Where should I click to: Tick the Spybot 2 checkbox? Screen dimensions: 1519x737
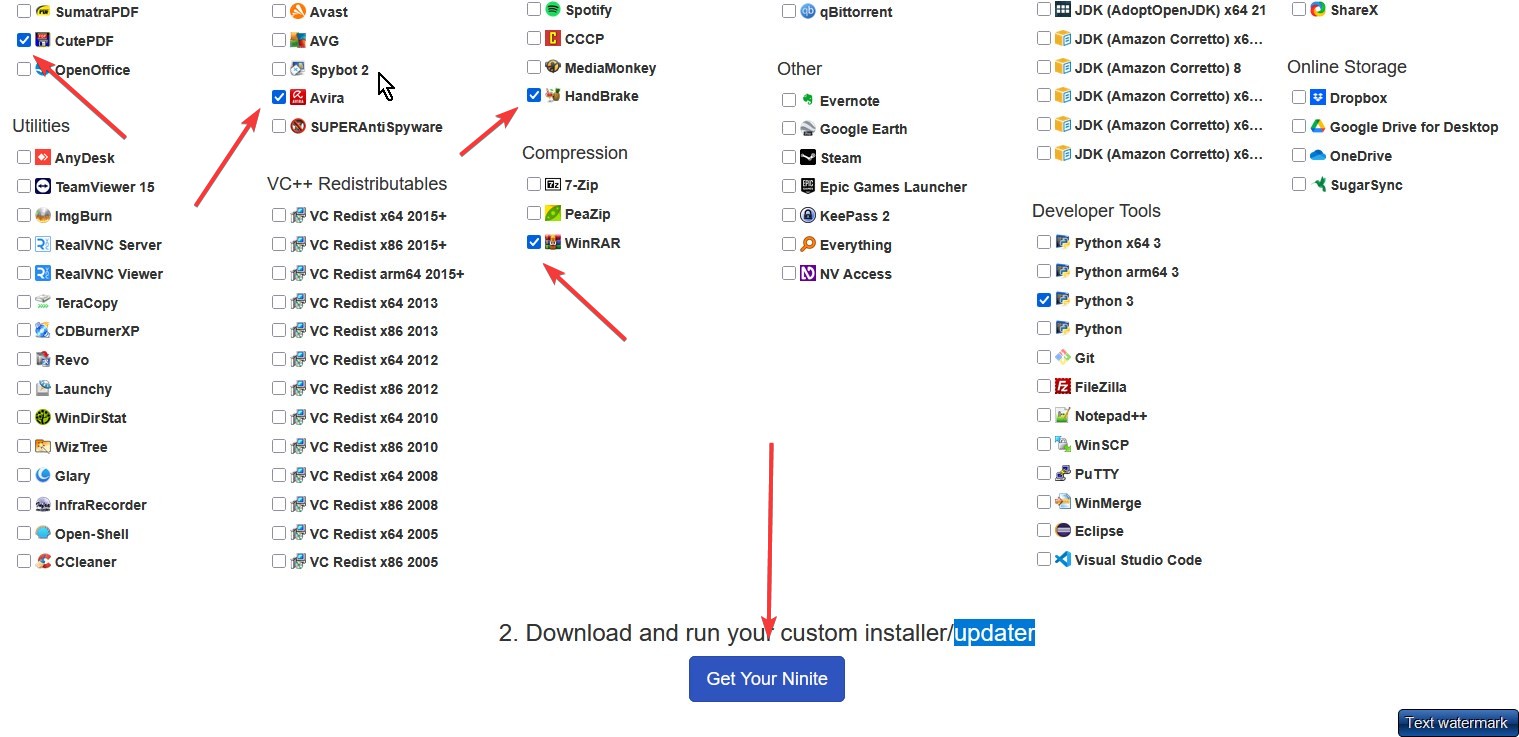(x=279, y=70)
